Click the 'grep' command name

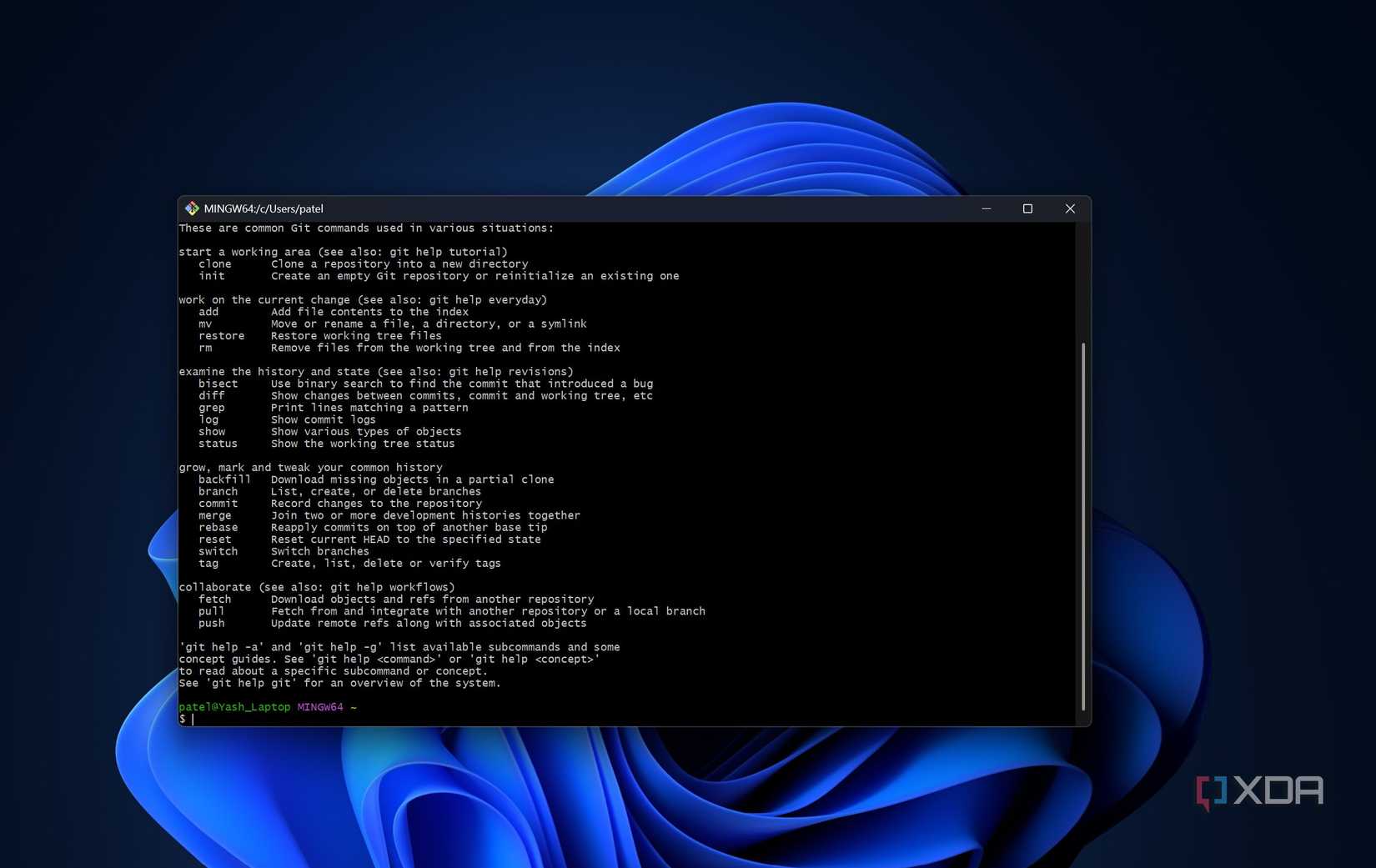pos(212,408)
